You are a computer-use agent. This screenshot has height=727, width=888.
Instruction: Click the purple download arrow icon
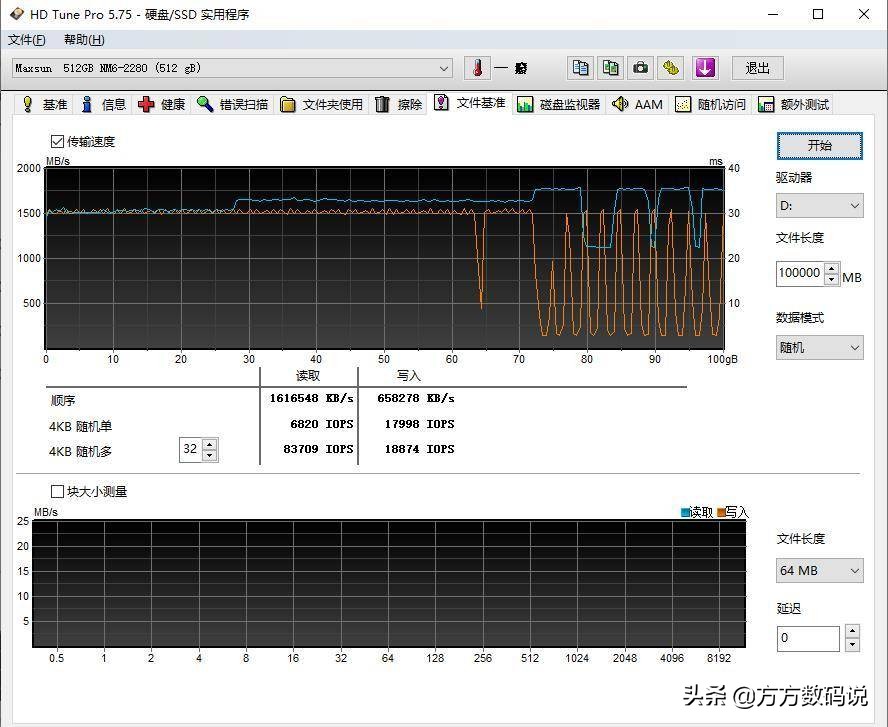pos(705,68)
